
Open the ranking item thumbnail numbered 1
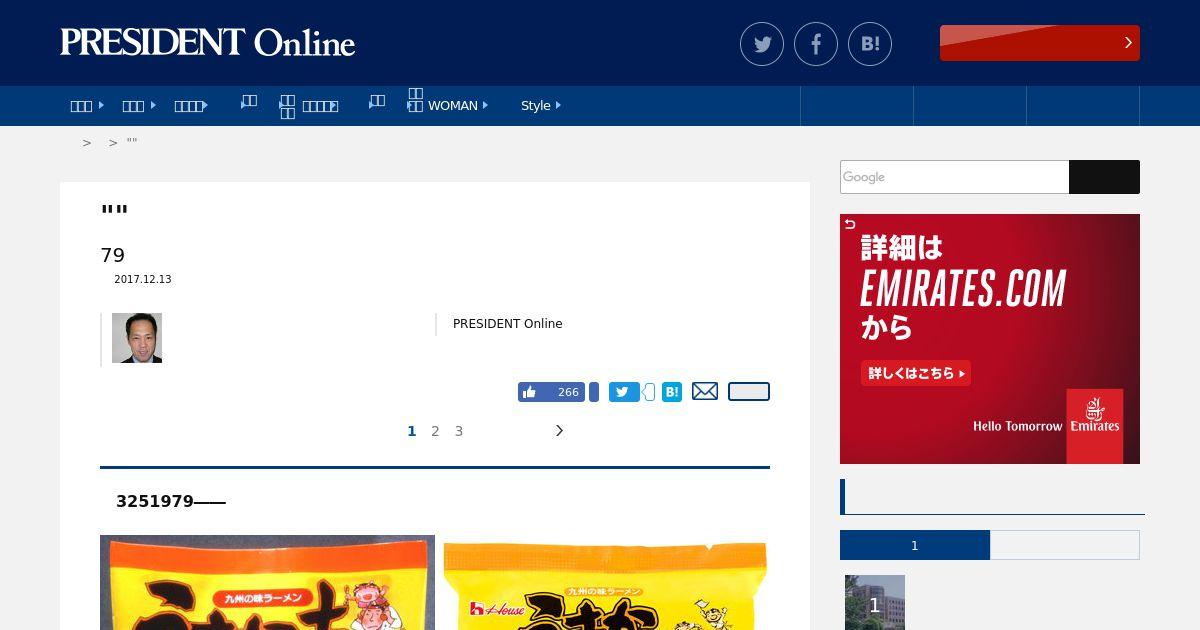875,602
